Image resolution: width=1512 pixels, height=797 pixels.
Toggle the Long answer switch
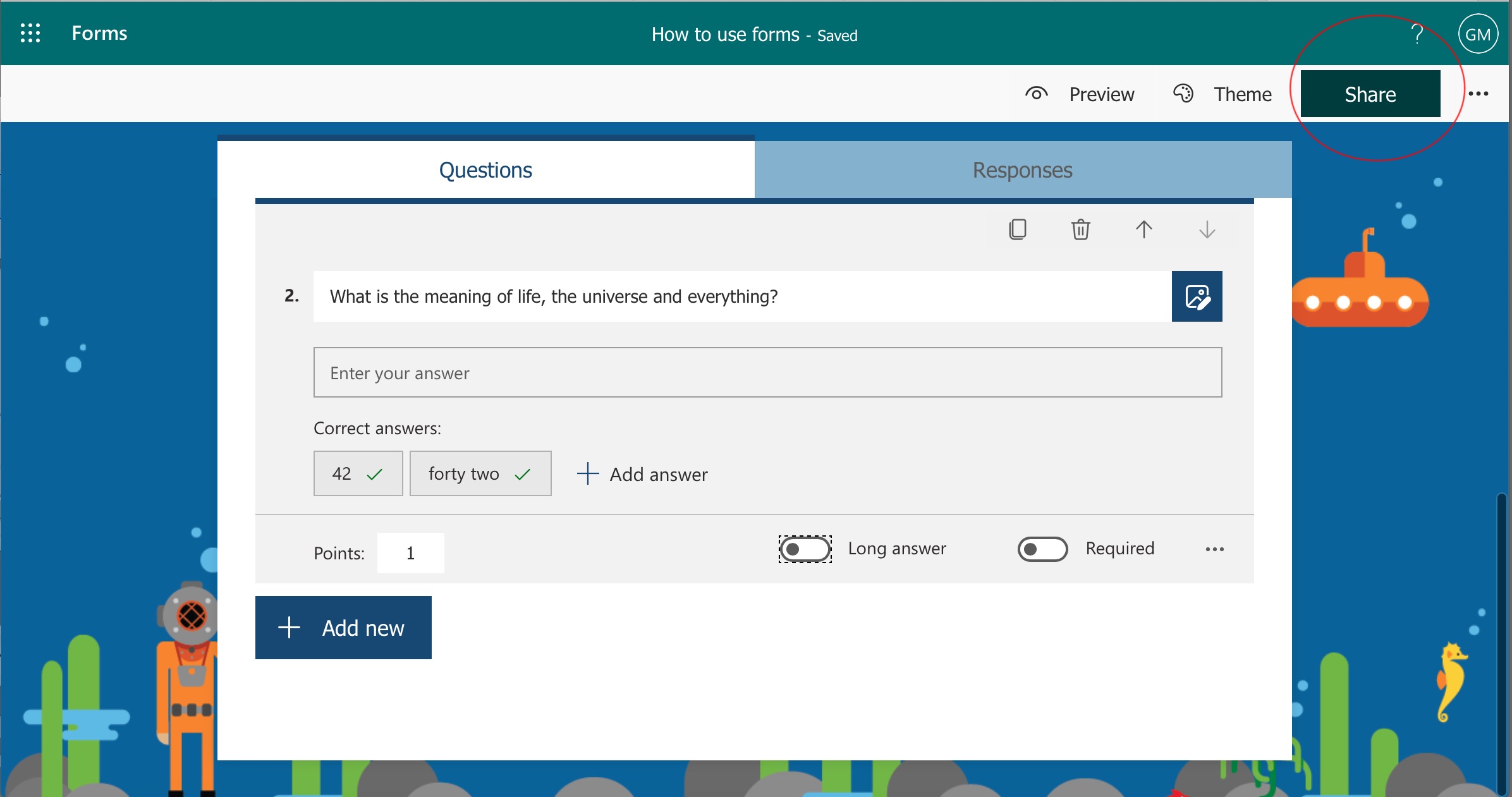point(805,549)
